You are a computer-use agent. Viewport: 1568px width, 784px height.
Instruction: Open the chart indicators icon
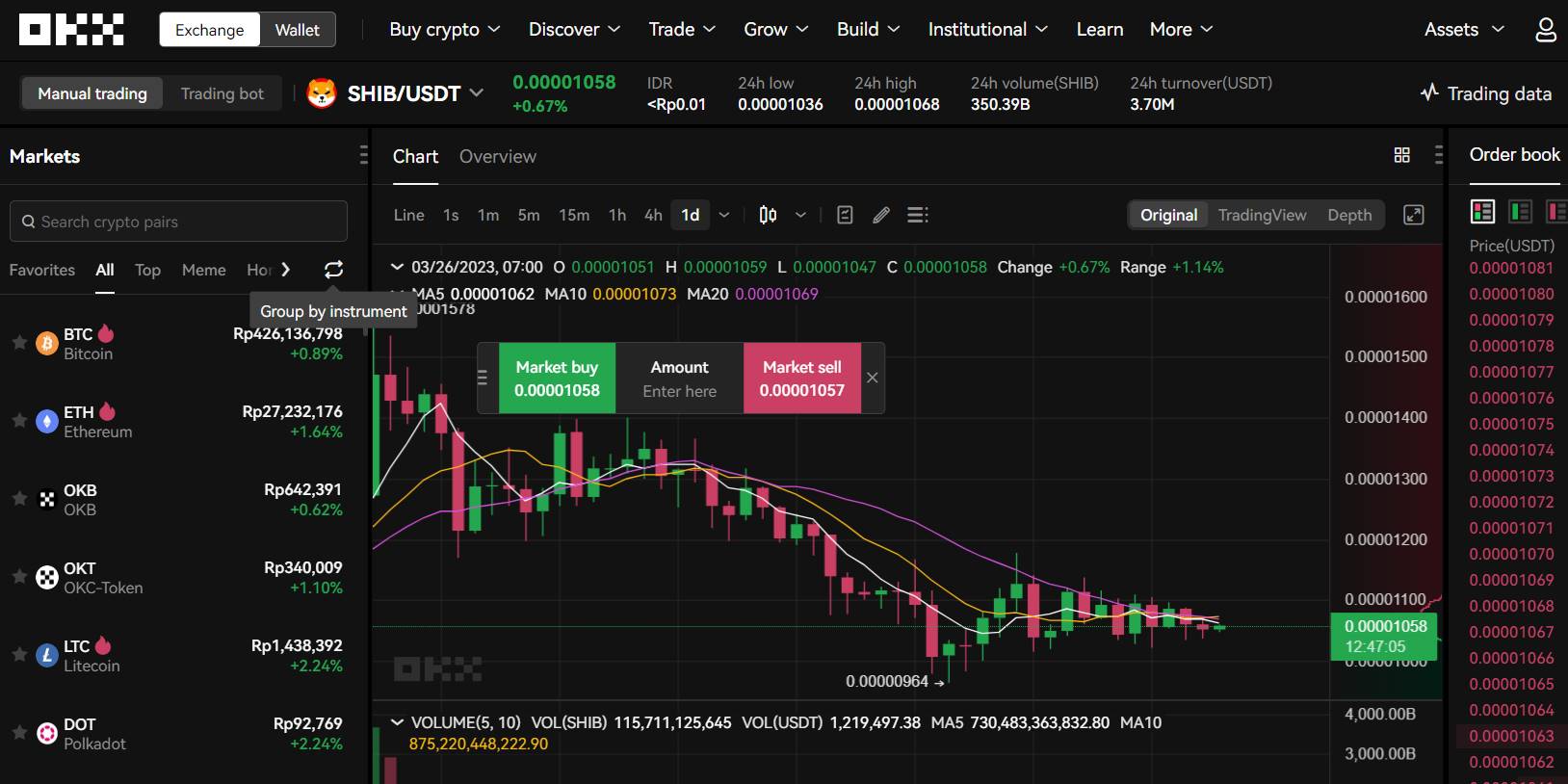[845, 215]
